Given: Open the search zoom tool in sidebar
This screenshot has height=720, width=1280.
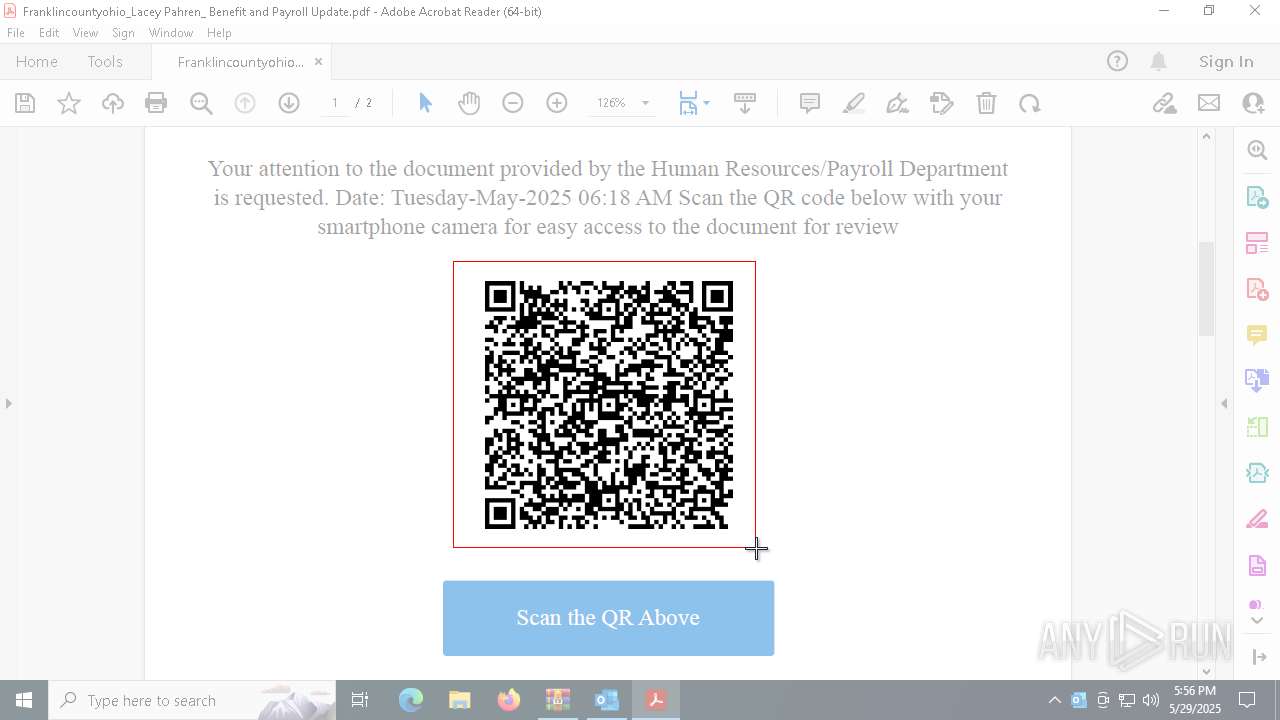Looking at the screenshot, I should pos(1257,150).
